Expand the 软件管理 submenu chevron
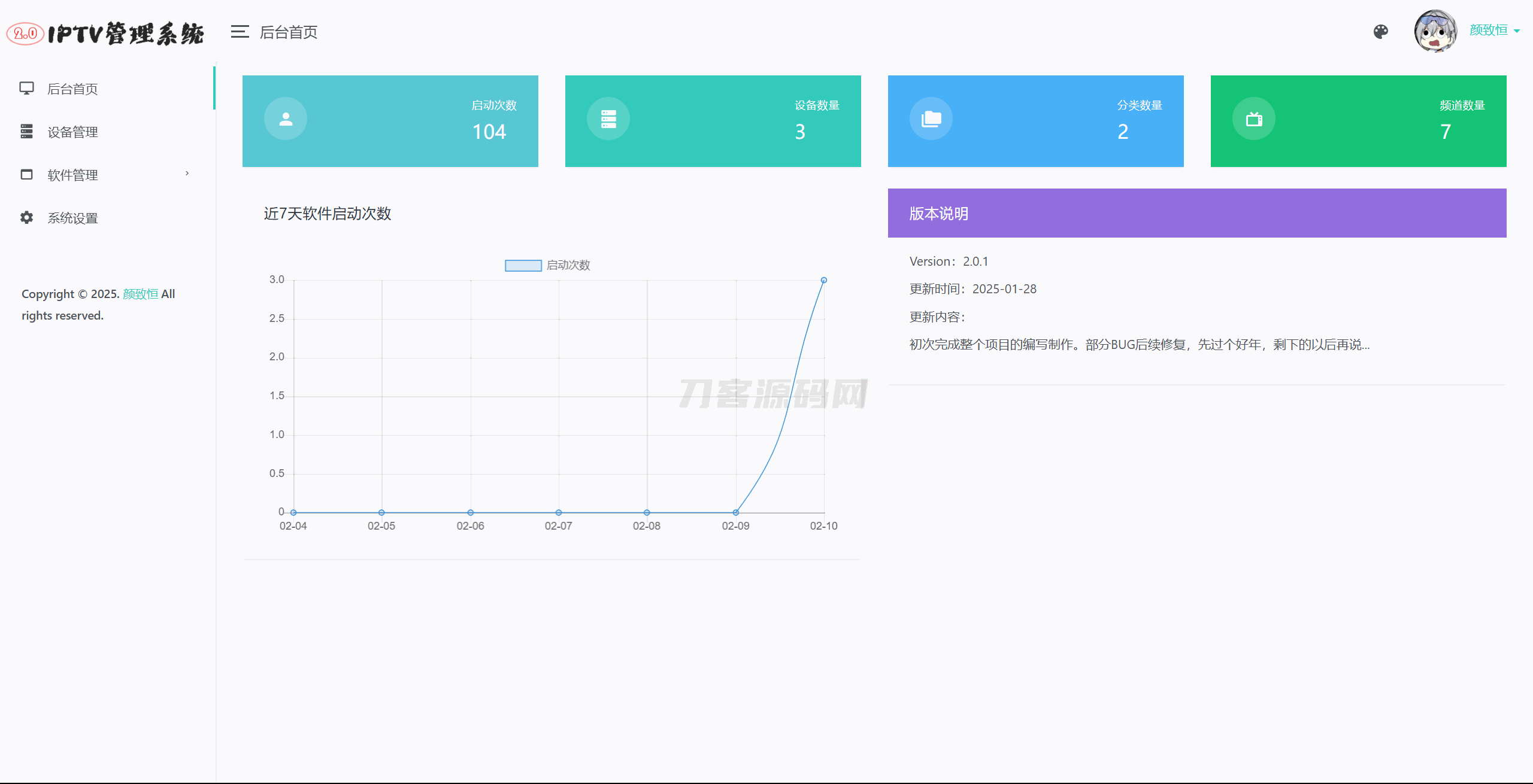1533x784 pixels. click(187, 174)
